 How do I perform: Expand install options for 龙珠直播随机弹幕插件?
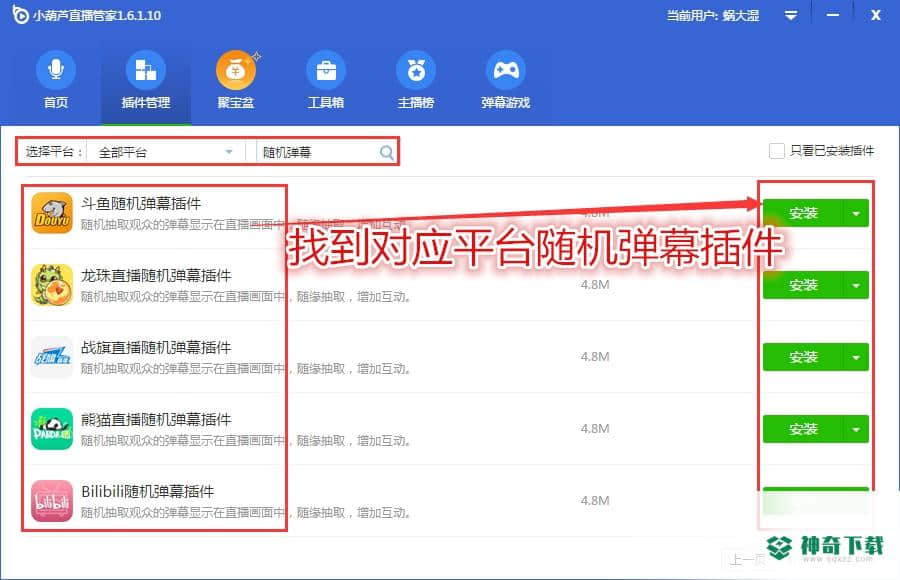pyautogui.click(x=856, y=285)
